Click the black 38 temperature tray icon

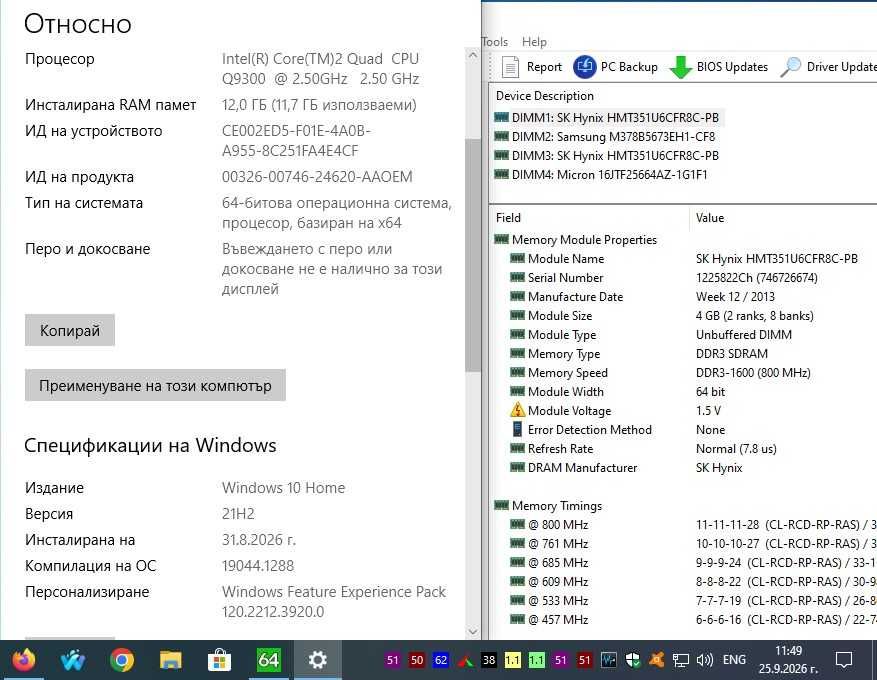[489, 660]
